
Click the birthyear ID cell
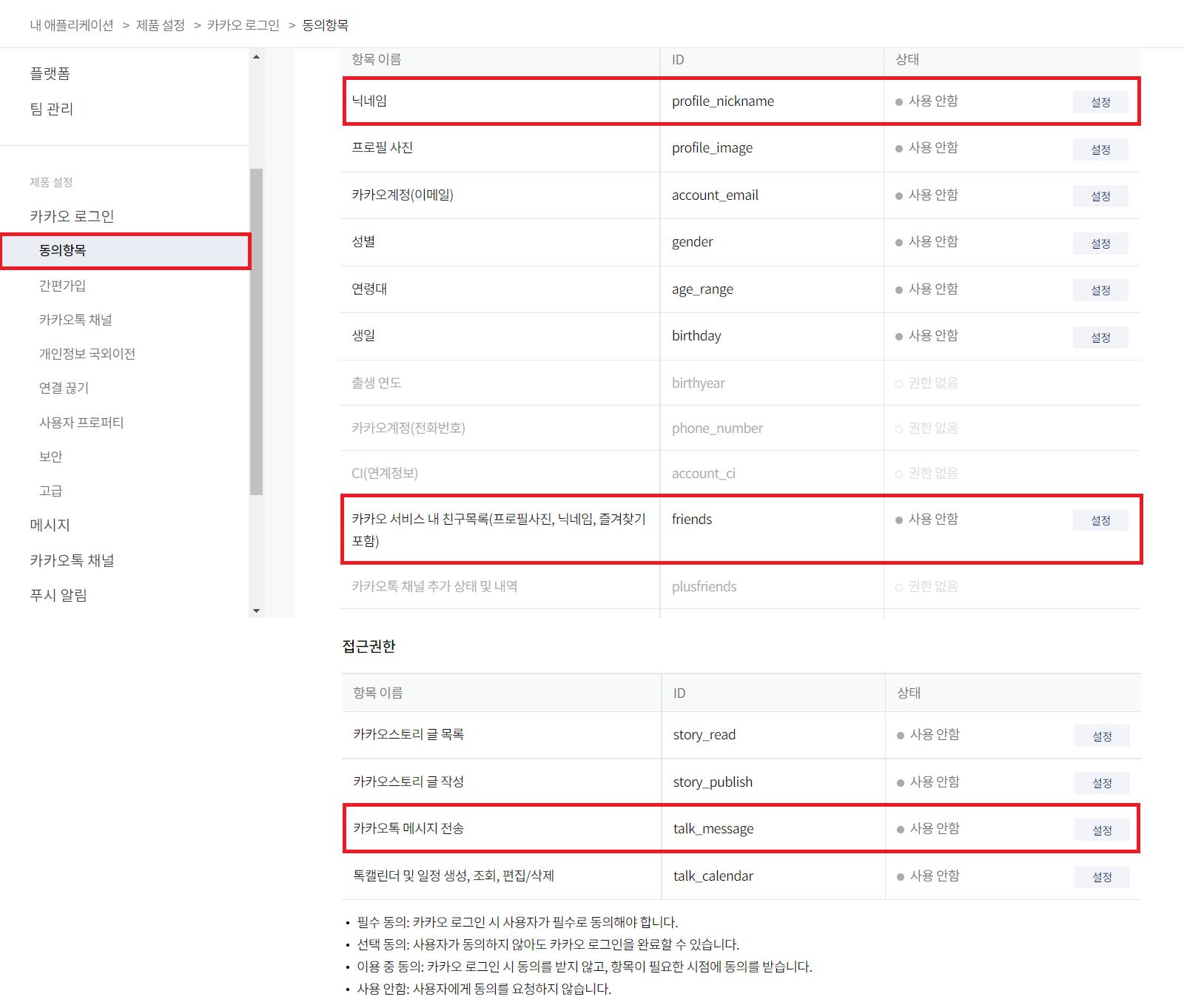[698, 383]
